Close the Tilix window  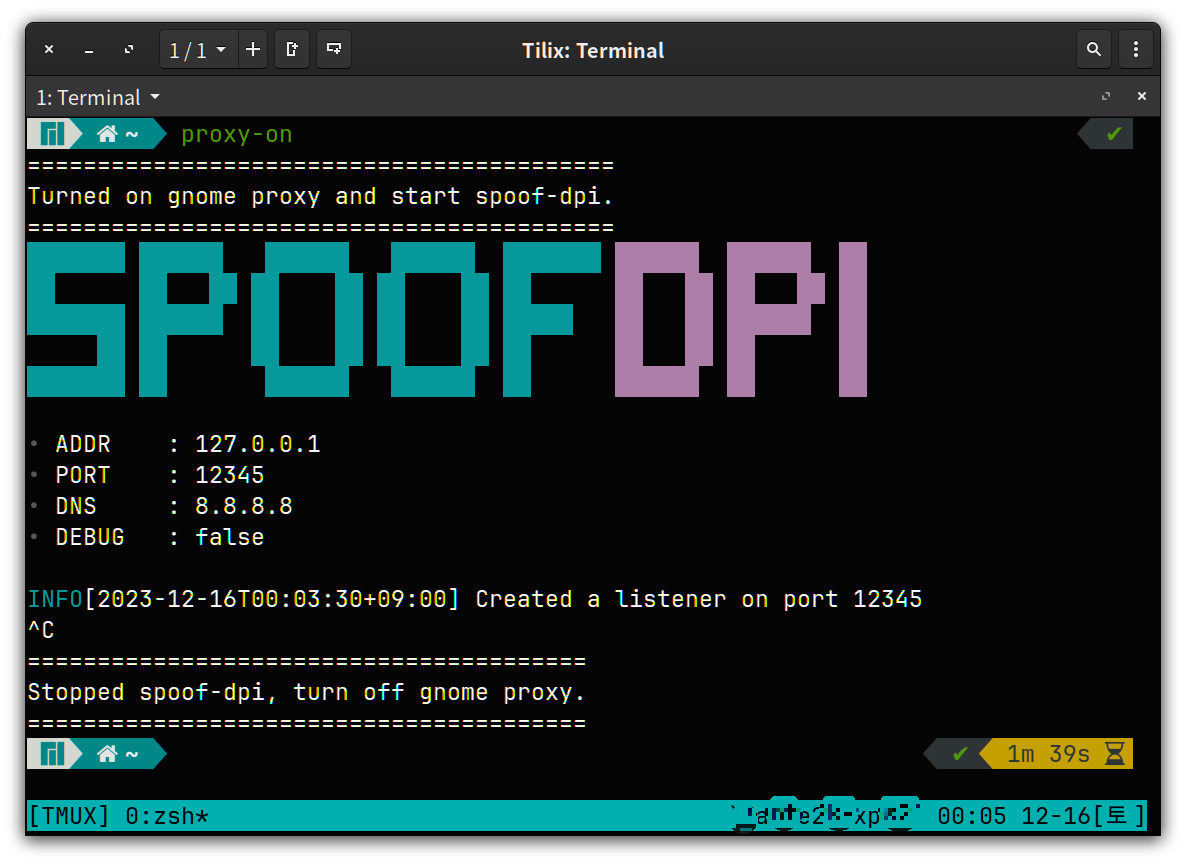click(49, 50)
